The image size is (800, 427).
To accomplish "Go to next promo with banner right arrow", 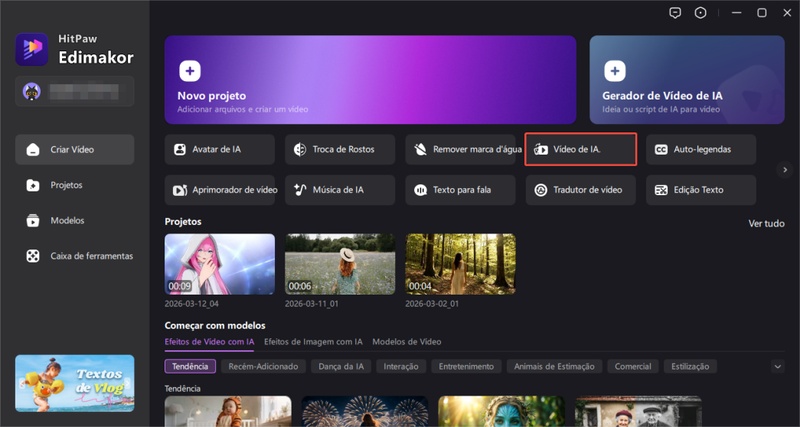I will (x=129, y=384).
